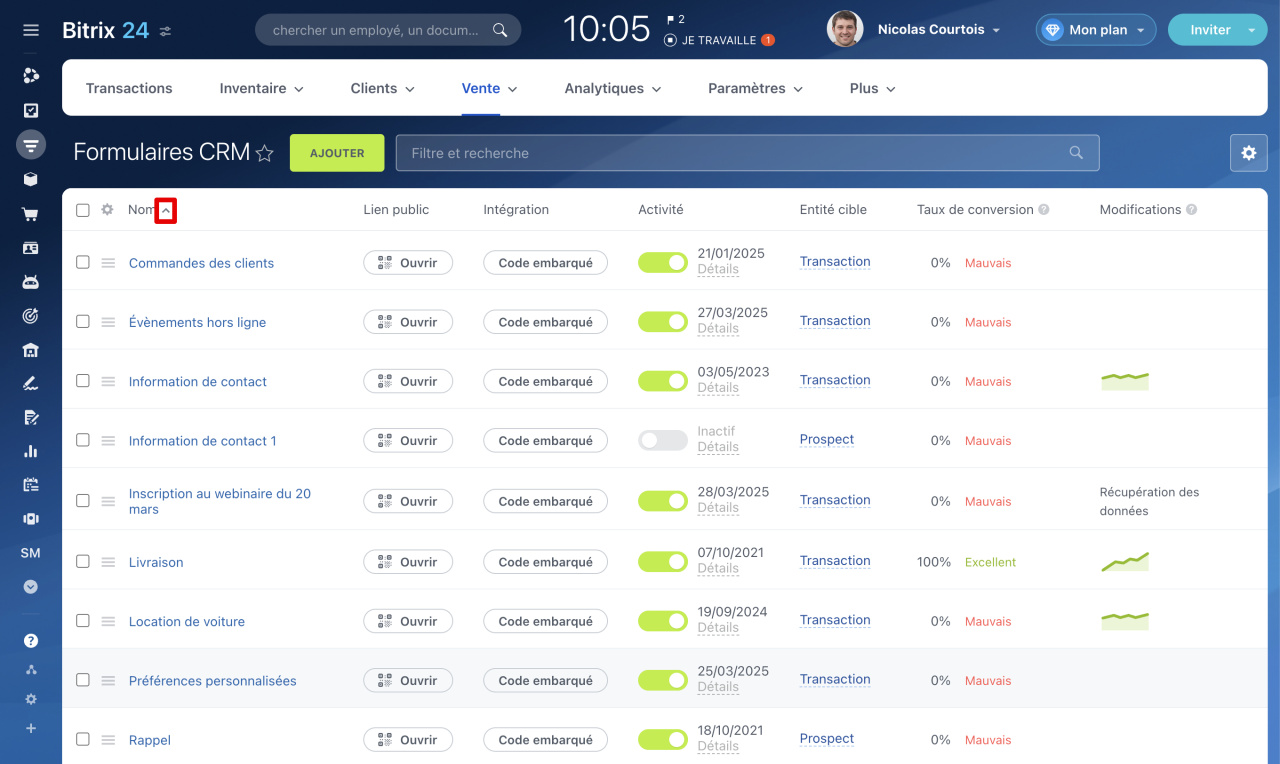This screenshot has height=764, width=1280.
Task: Open the sidebar settings gear icon
Action: pos(31,699)
